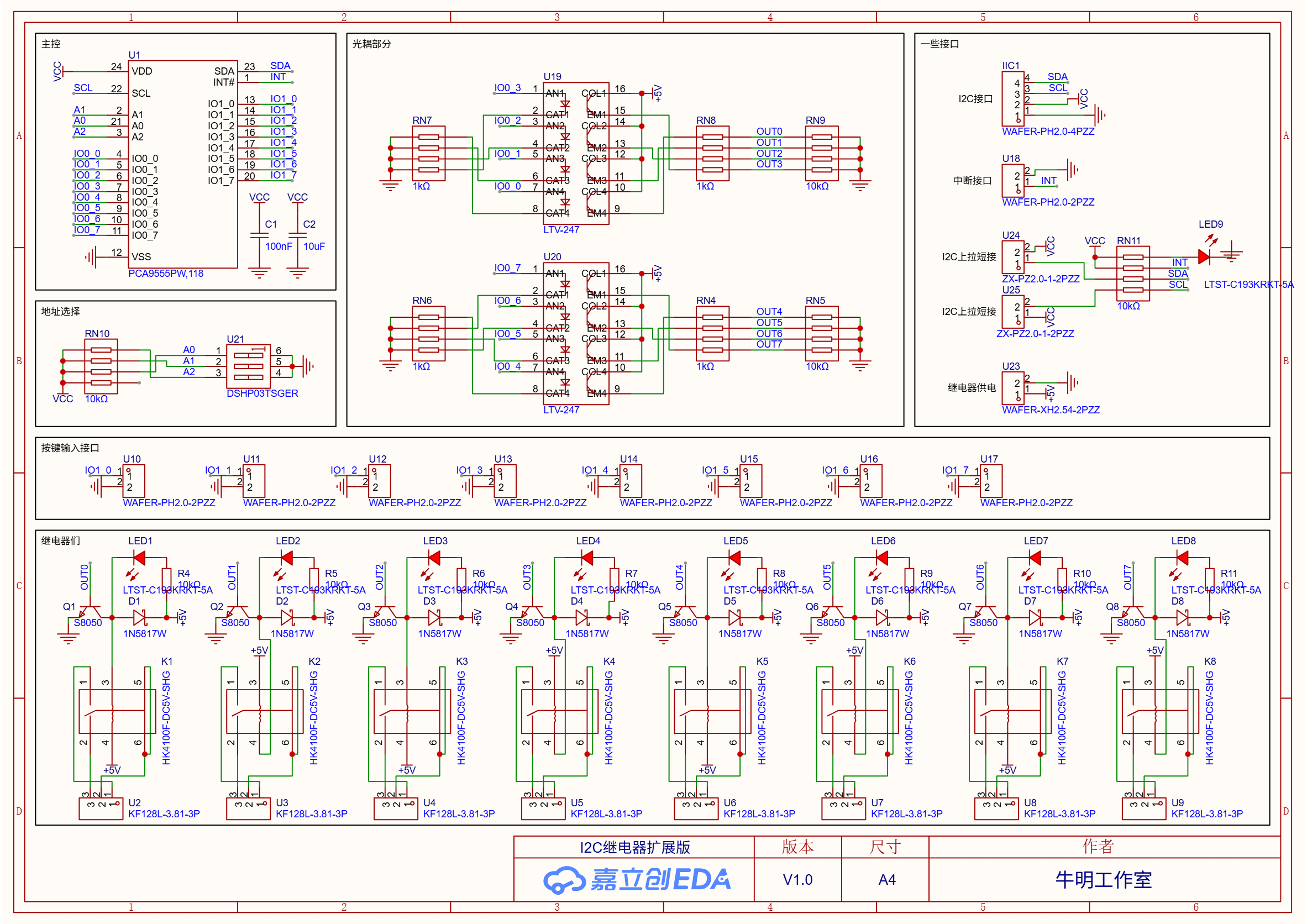Click the R4 resistor designator label
The image size is (1307, 924).
183,574
